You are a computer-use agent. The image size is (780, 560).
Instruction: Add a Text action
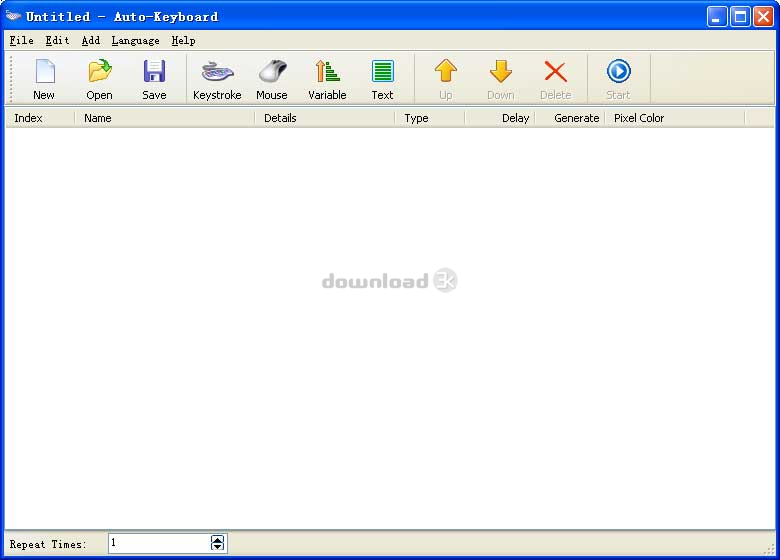pyautogui.click(x=382, y=79)
